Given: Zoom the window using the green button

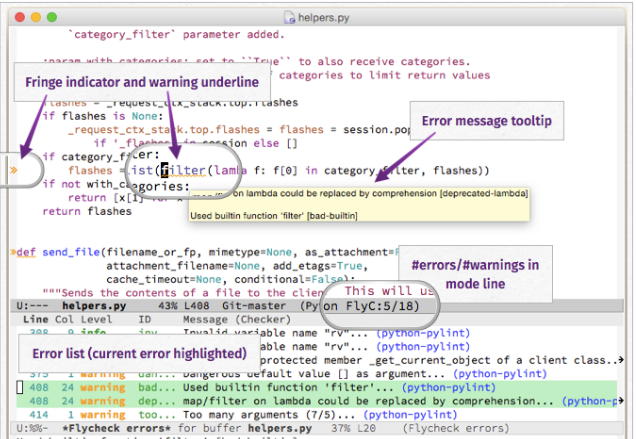Looking at the screenshot, I should coord(52,17).
